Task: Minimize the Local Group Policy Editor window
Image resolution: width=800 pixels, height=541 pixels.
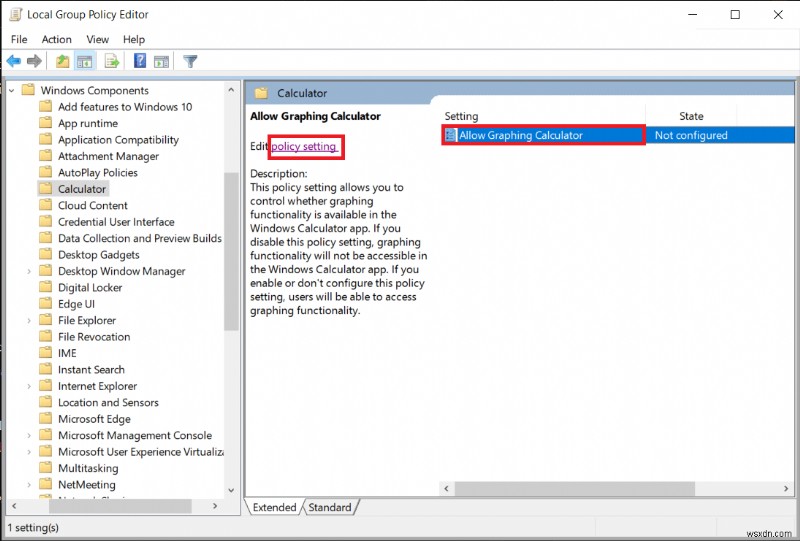Action: point(692,14)
